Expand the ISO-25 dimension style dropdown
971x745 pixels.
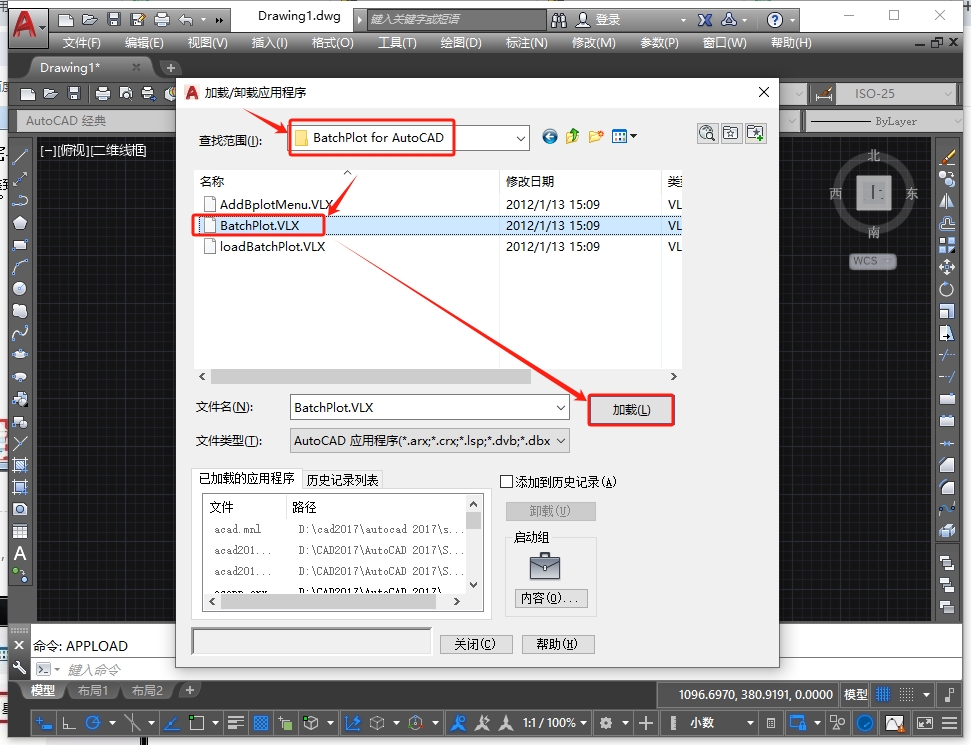pos(948,94)
